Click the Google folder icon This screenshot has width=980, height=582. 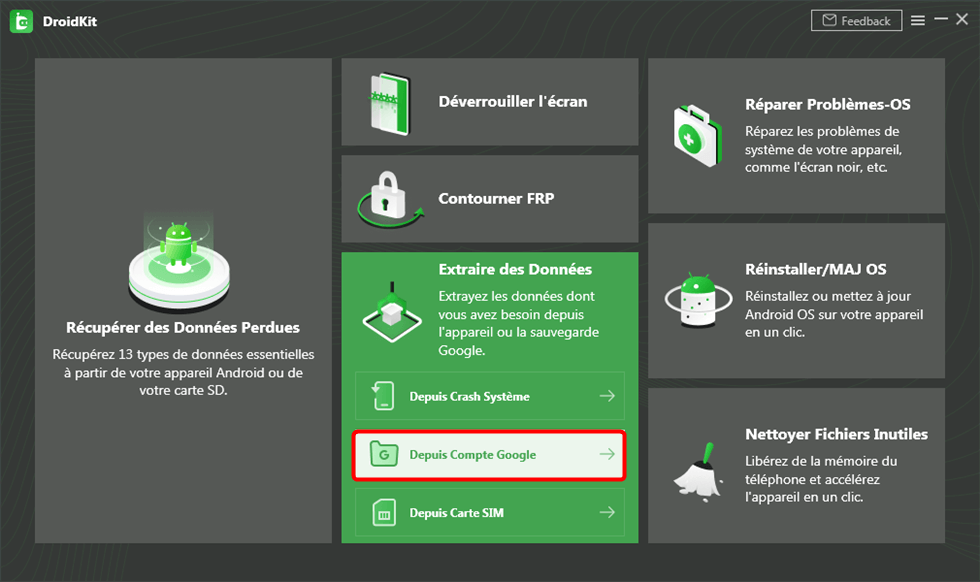(384, 454)
